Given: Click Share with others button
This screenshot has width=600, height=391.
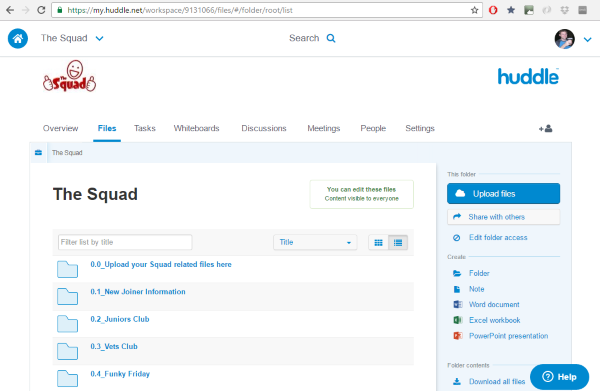Looking at the screenshot, I should 503,217.
